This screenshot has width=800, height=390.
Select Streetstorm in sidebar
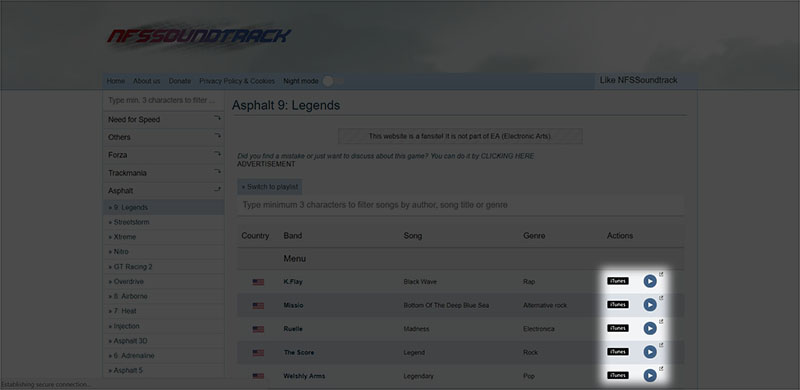(x=163, y=222)
